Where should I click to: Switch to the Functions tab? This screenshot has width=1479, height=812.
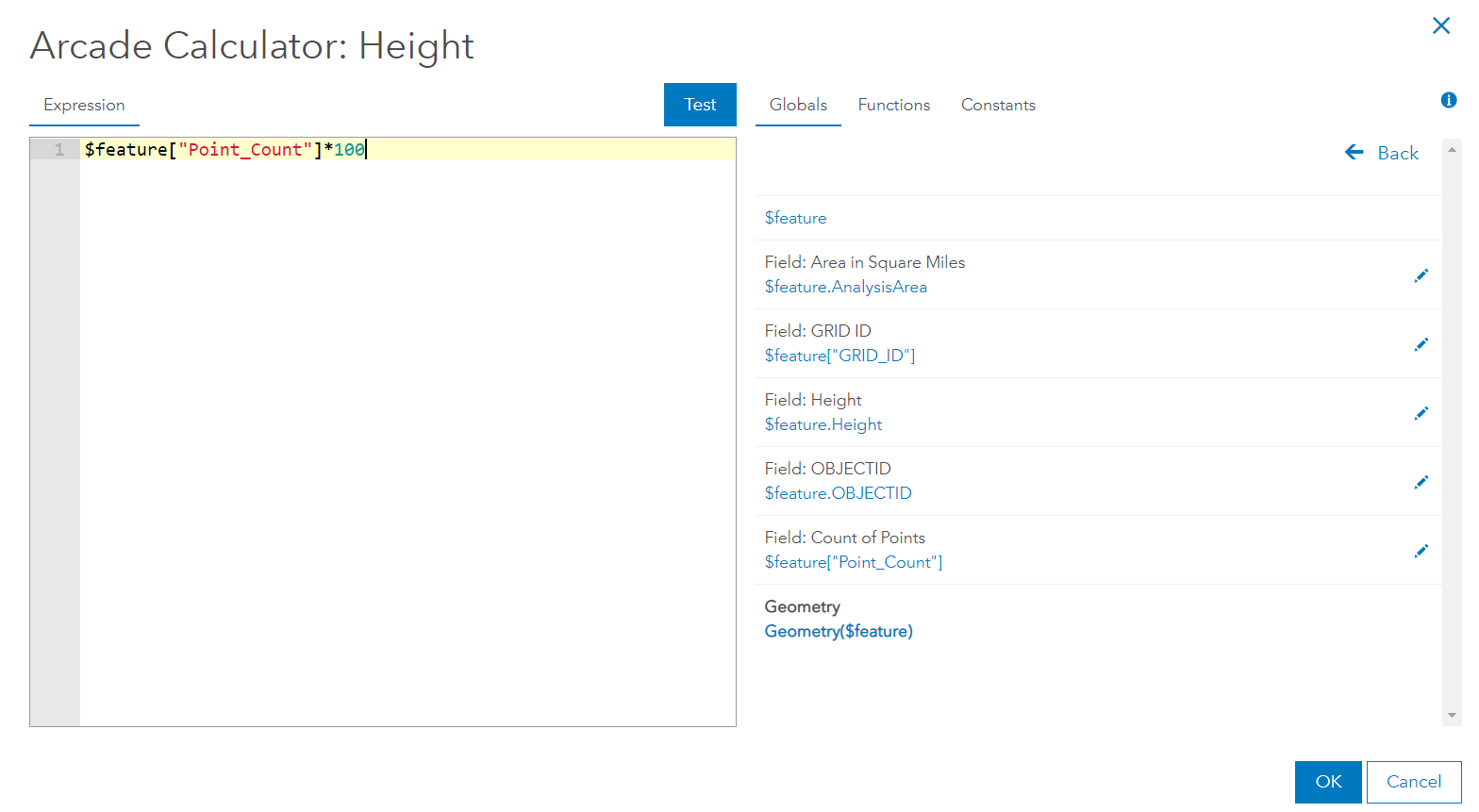coord(893,105)
